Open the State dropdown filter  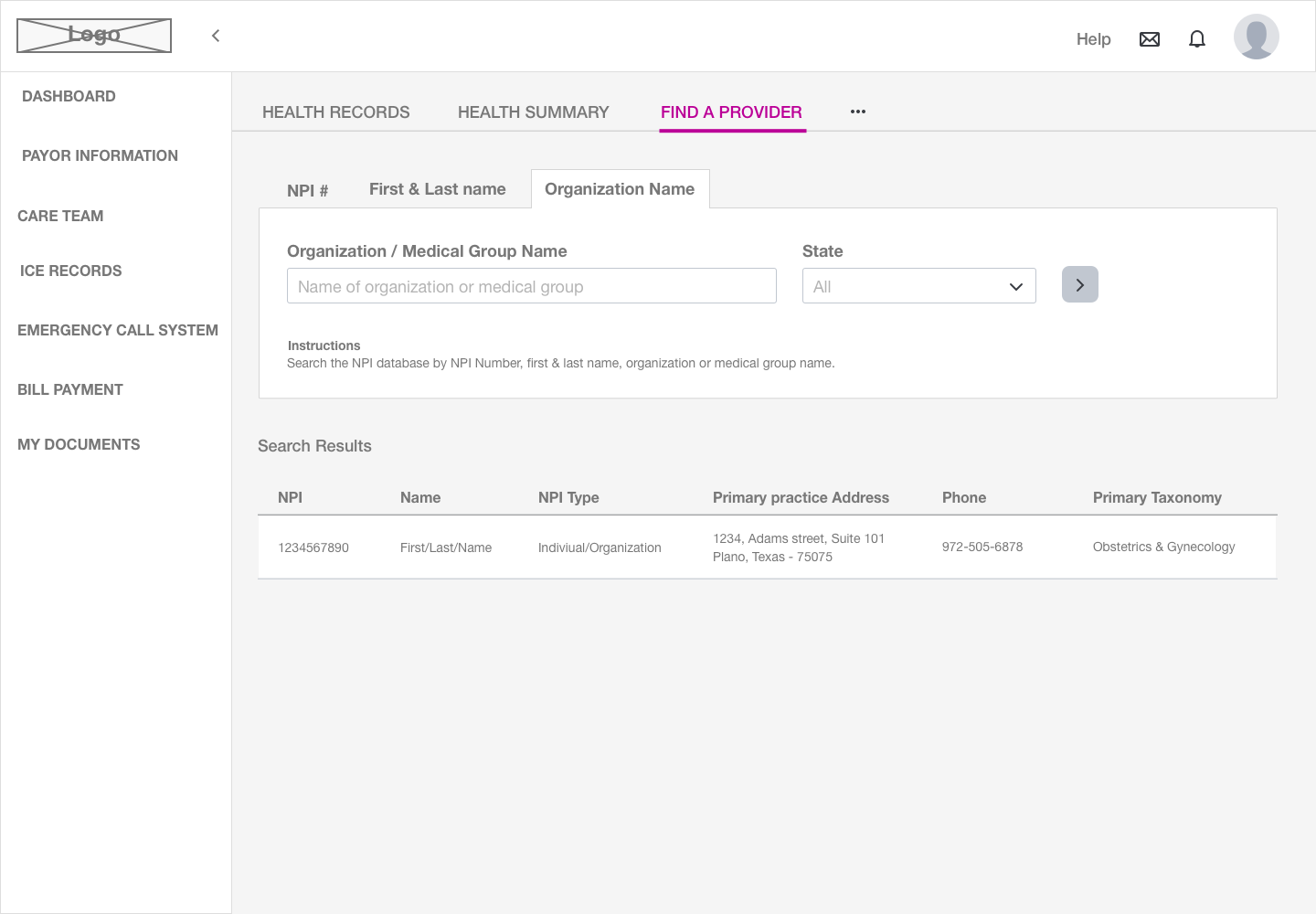(x=918, y=285)
